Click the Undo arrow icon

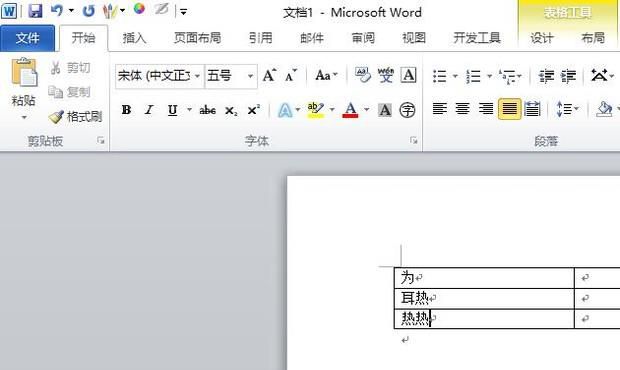[57, 11]
